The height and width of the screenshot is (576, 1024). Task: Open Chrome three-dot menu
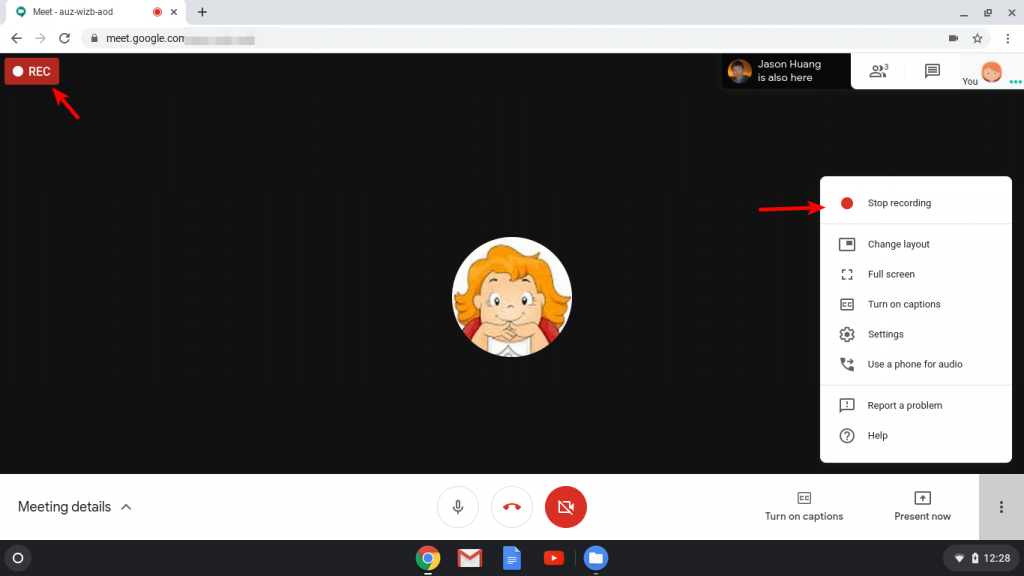[1008, 39]
